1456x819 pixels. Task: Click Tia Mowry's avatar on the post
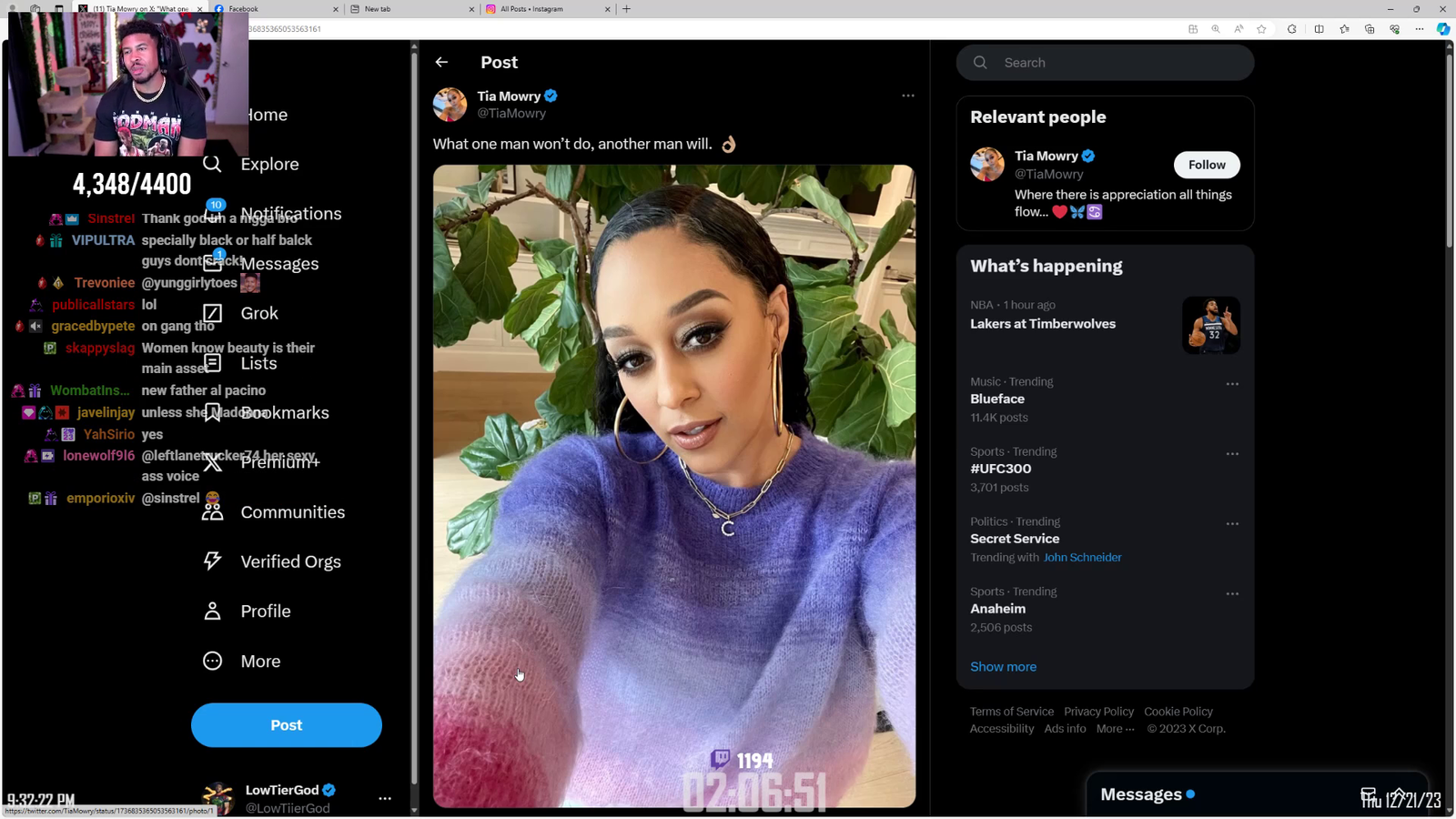[x=450, y=105]
